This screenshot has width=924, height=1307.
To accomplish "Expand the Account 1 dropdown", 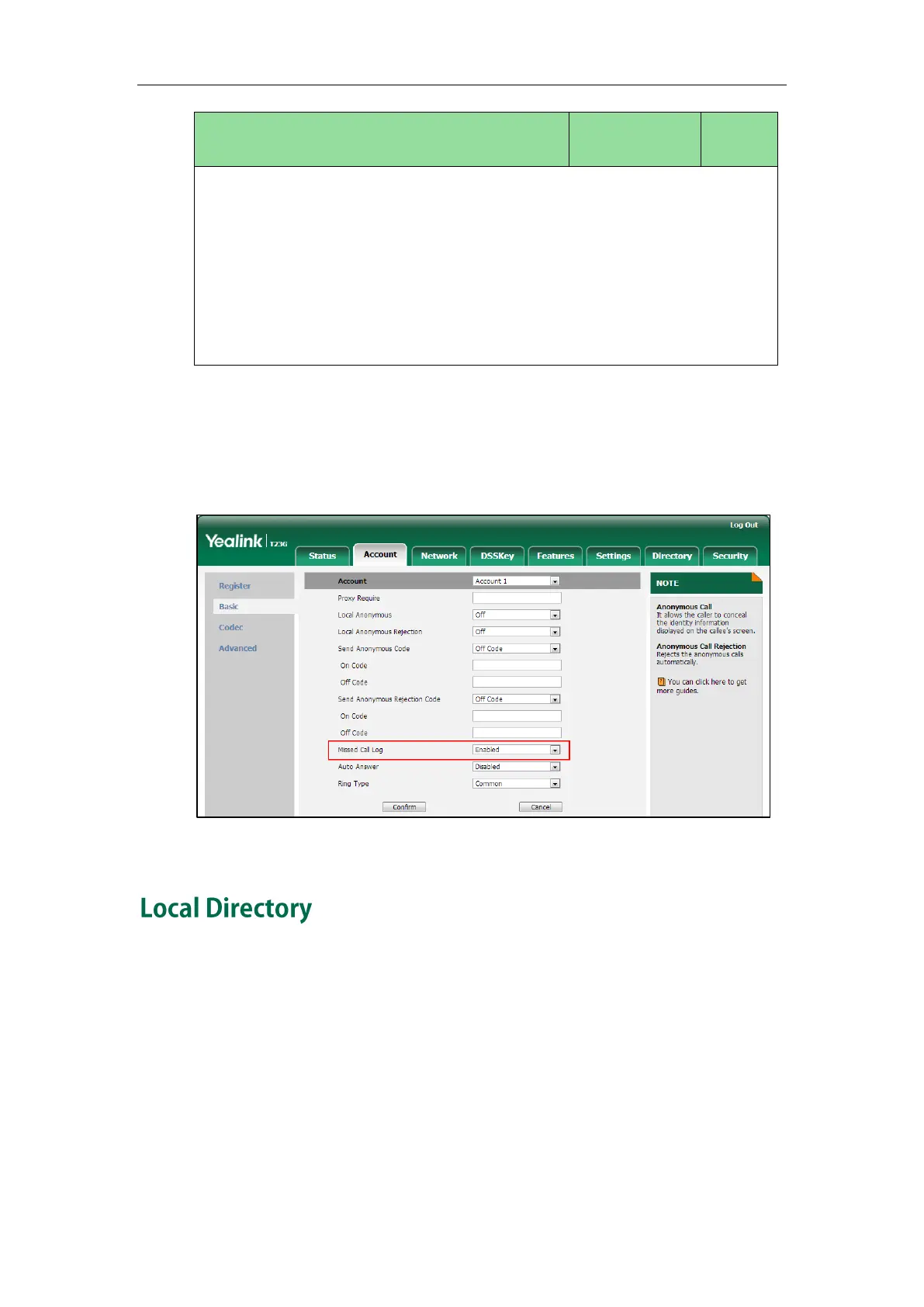I will coord(516,581).
